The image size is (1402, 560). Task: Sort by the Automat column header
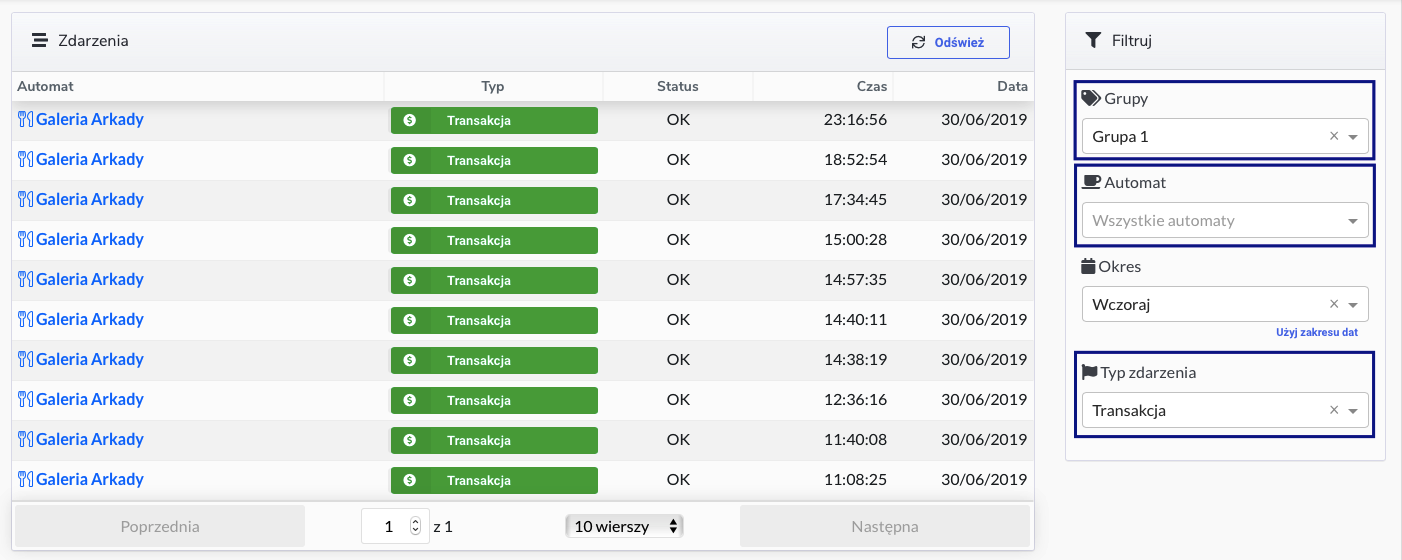click(x=198, y=86)
